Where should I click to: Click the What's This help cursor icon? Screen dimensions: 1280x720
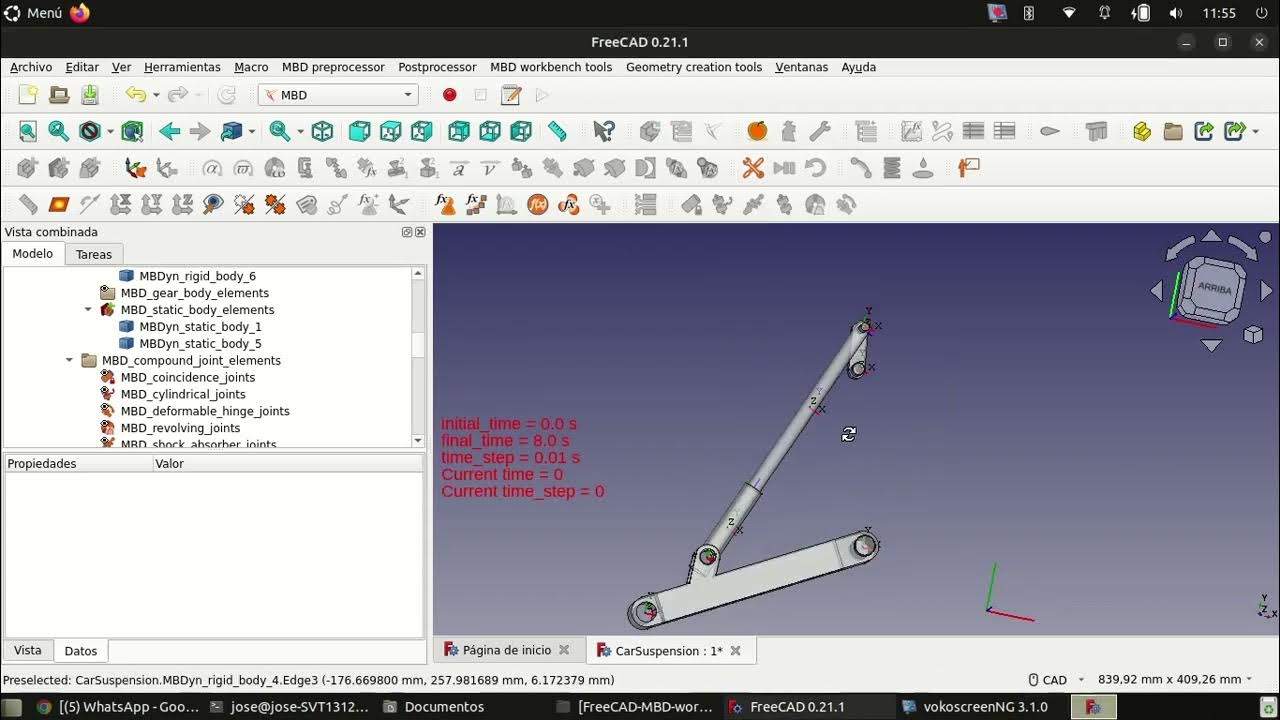point(604,131)
